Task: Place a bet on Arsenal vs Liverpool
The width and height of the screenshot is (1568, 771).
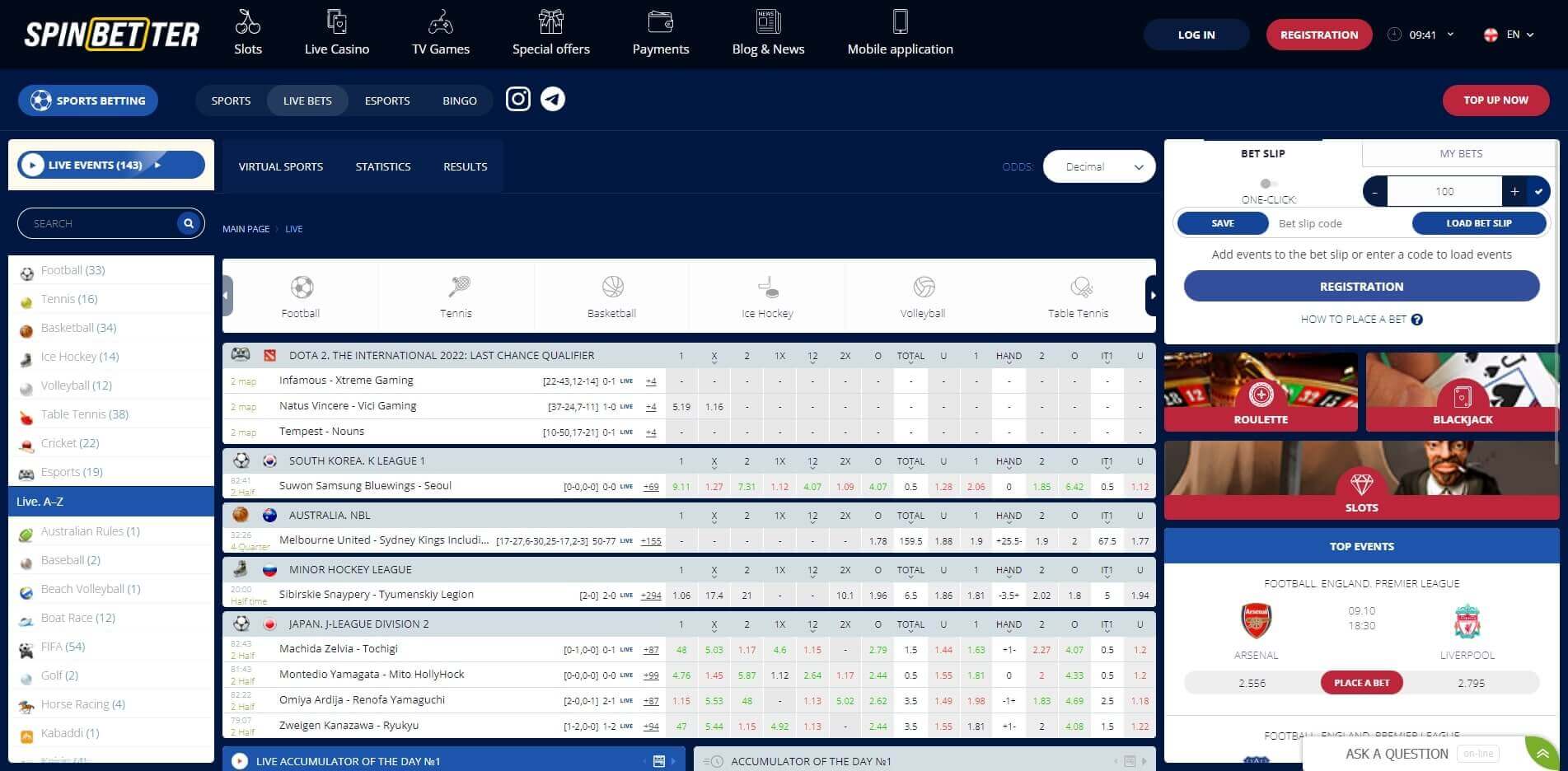Action: point(1361,682)
